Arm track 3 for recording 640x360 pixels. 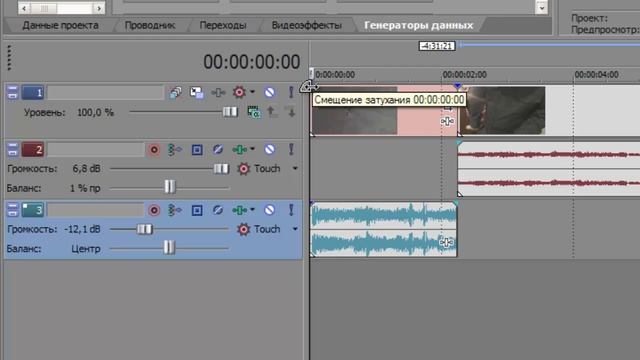154,210
